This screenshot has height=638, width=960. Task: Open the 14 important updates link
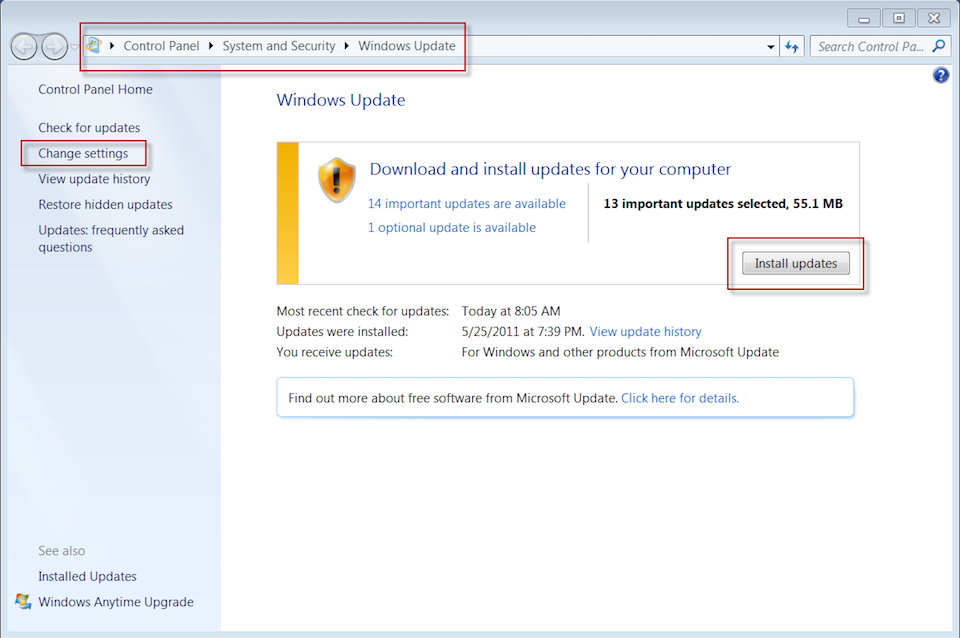467,203
